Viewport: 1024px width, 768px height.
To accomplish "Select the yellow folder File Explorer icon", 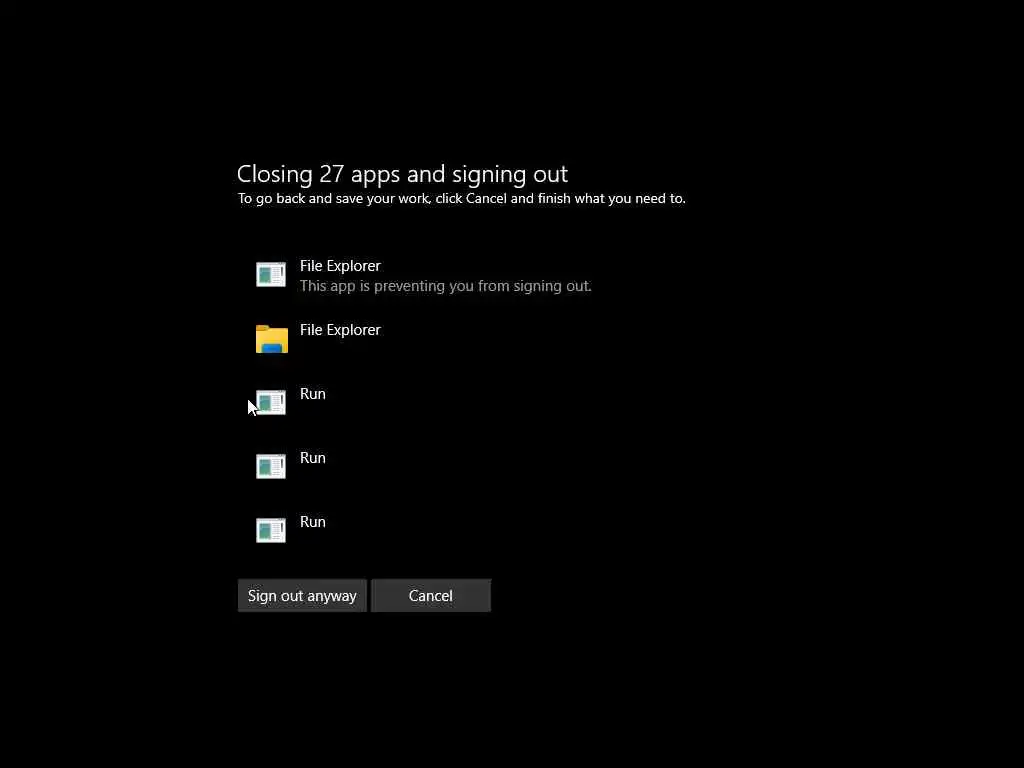I will point(272,339).
